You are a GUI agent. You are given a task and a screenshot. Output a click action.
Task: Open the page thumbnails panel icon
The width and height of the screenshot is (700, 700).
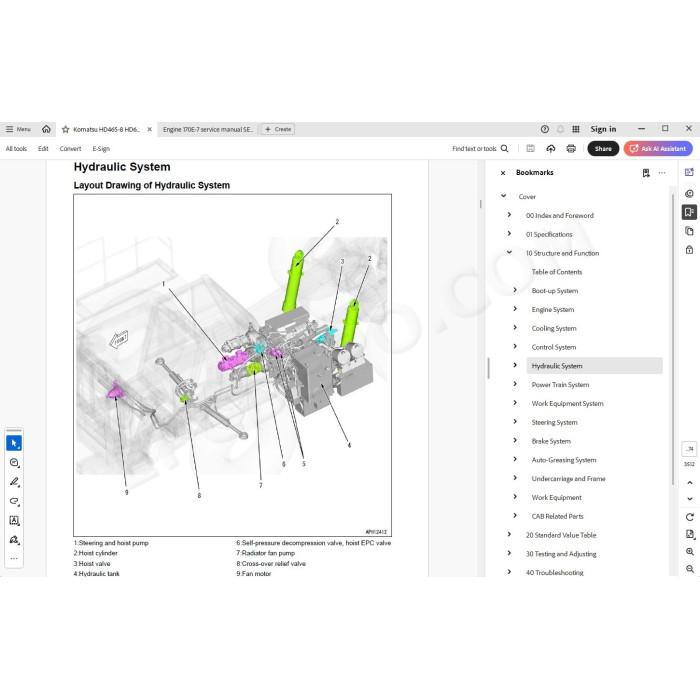689,231
